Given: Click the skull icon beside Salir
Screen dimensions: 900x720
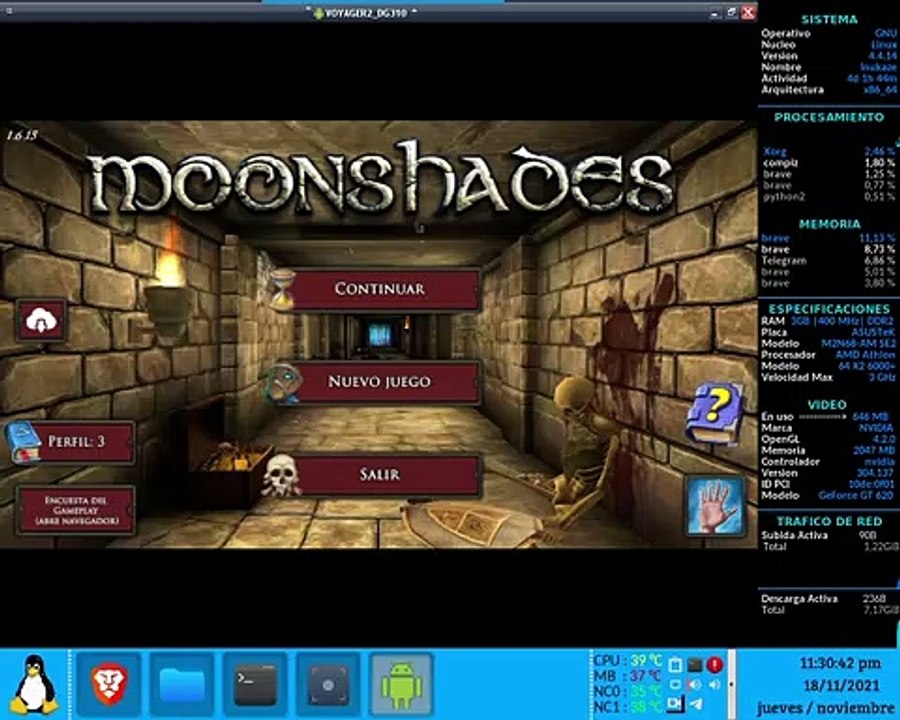Looking at the screenshot, I should pyautogui.click(x=281, y=476).
